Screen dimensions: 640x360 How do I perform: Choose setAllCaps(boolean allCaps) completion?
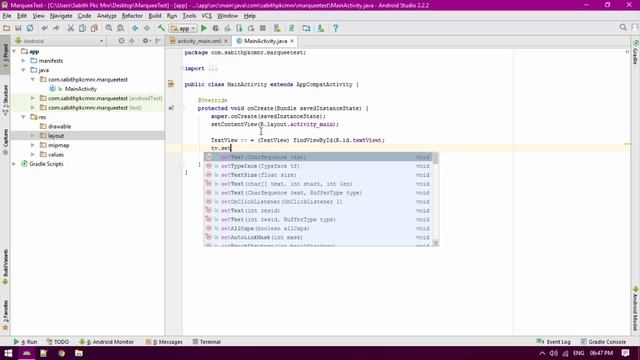point(318,229)
